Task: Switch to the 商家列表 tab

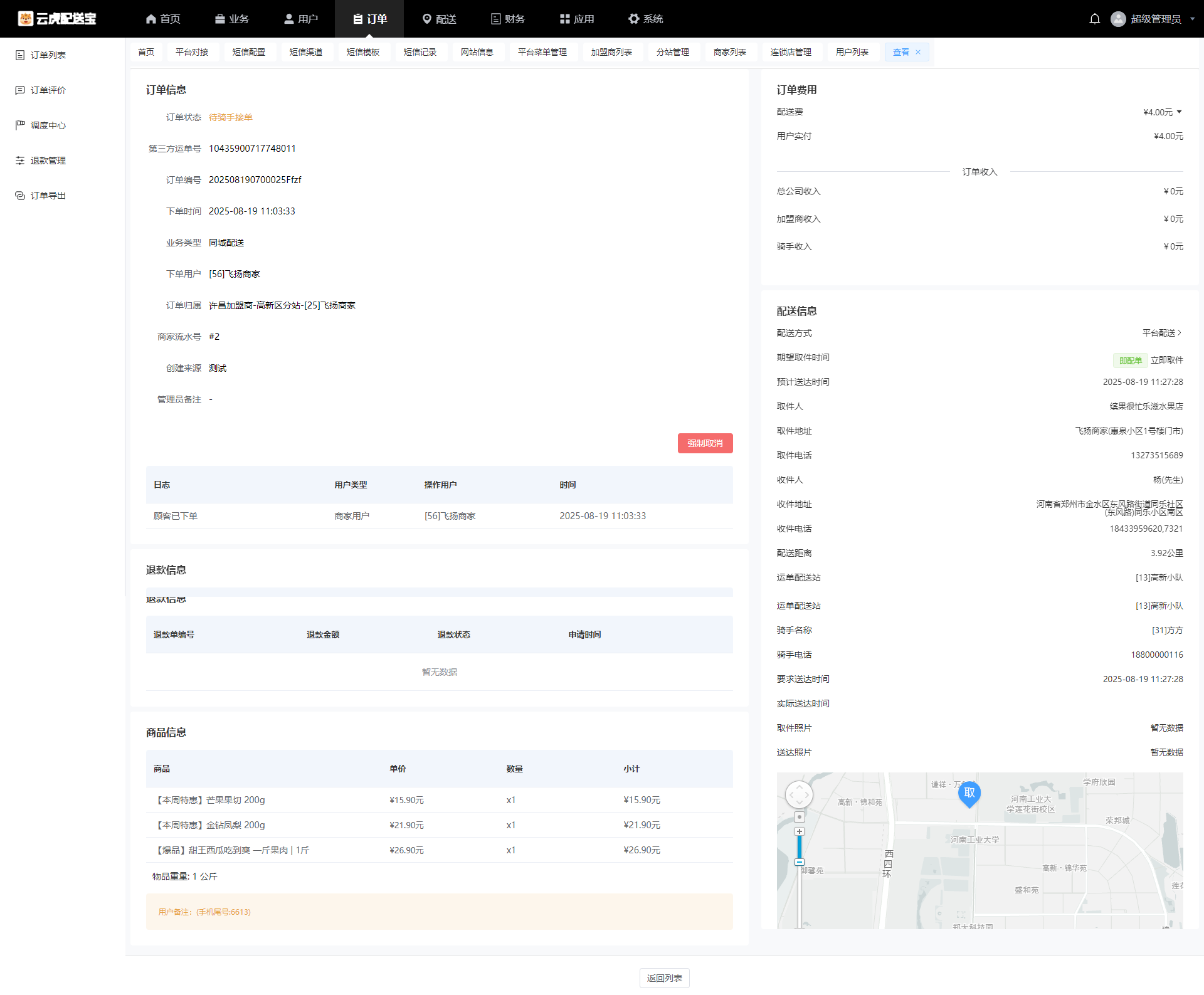Action: click(x=729, y=52)
